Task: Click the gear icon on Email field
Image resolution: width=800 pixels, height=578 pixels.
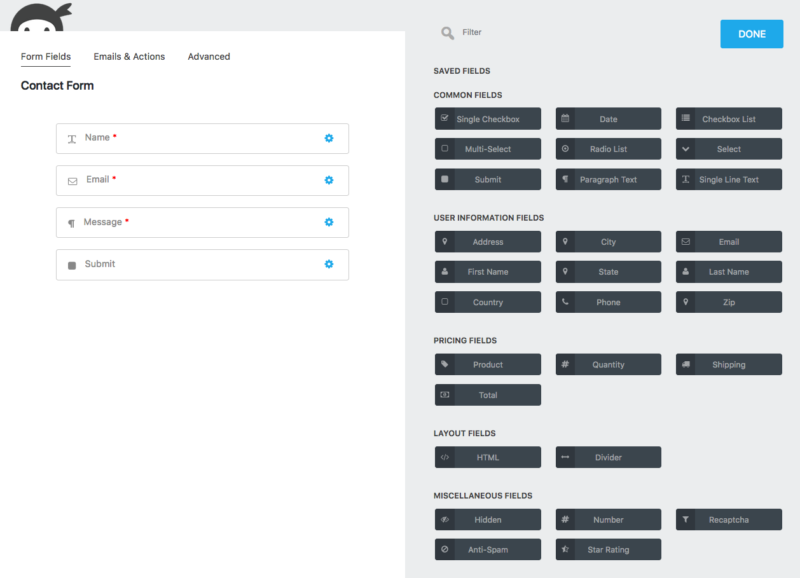Action: click(328, 180)
